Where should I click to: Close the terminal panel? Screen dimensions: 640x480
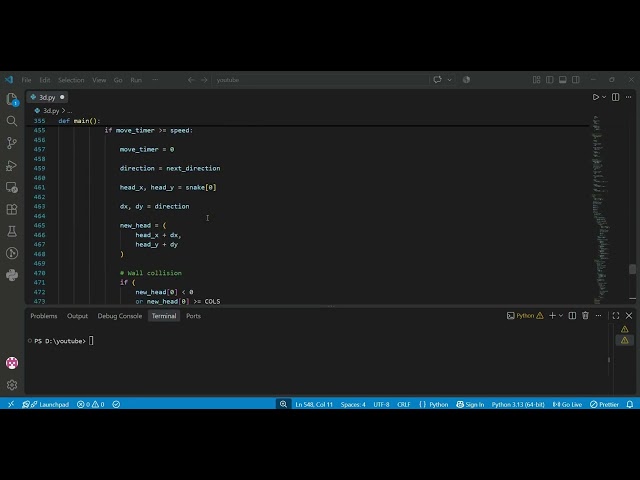[629, 316]
